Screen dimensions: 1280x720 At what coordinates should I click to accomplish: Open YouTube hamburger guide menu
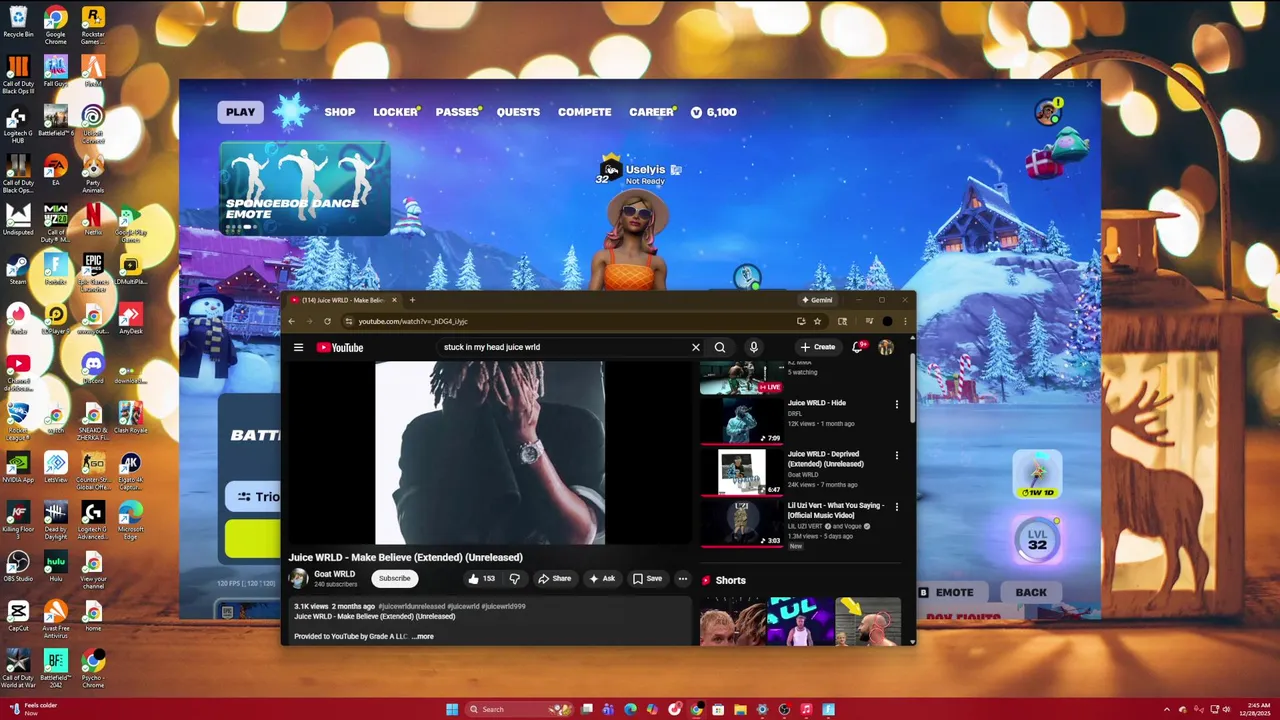click(x=298, y=348)
